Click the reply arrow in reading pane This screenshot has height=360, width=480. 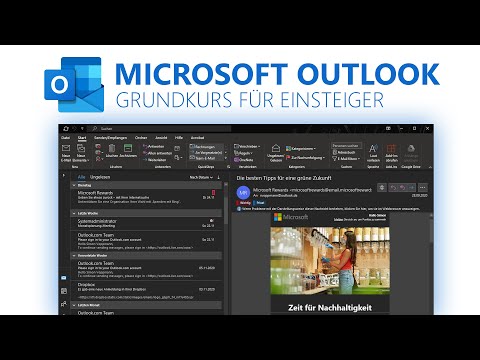point(393,188)
